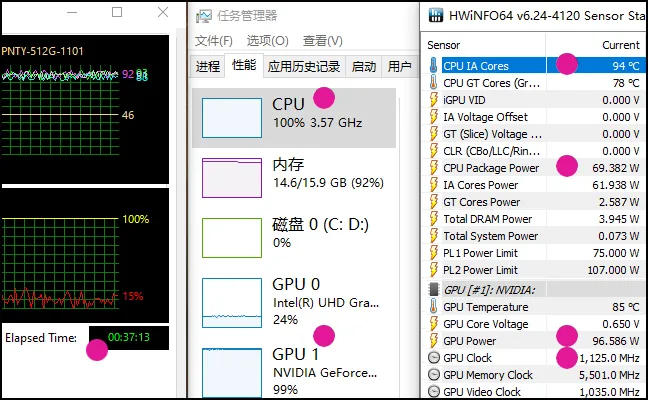
Task: Click the lightning icon beside GT (Slice) Voltage
Action: 434,134
